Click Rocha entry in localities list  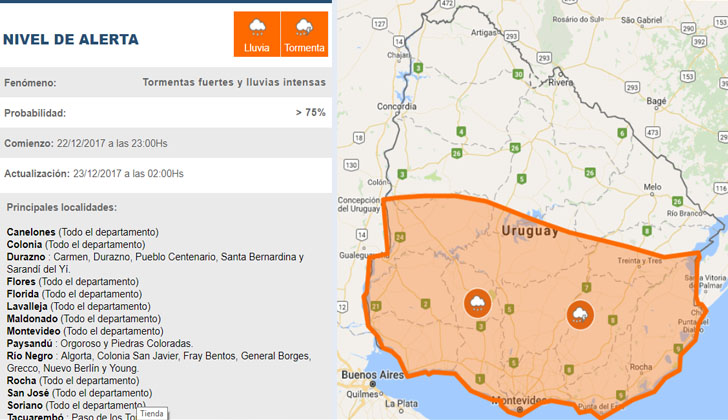tap(21, 381)
